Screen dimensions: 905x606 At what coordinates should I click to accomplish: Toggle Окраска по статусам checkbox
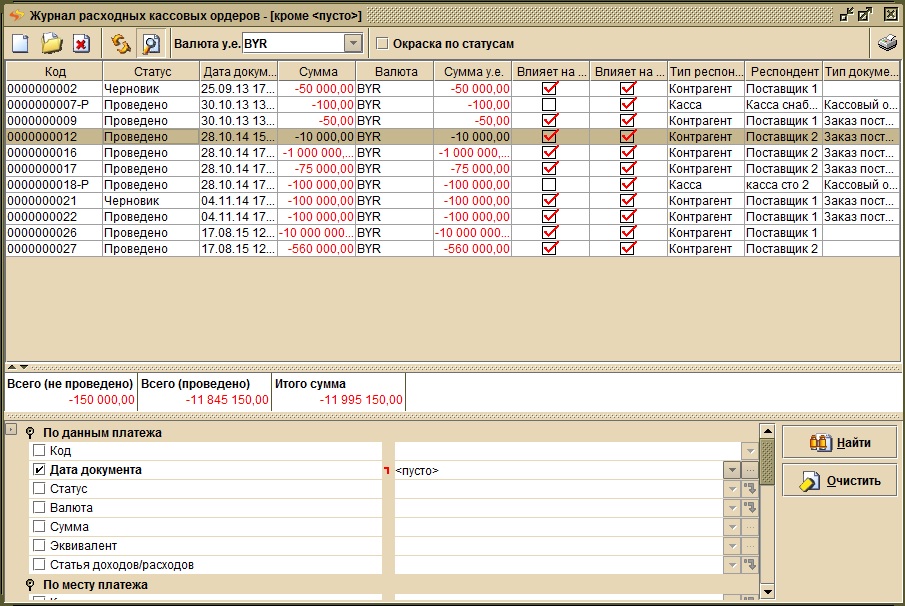coord(382,43)
